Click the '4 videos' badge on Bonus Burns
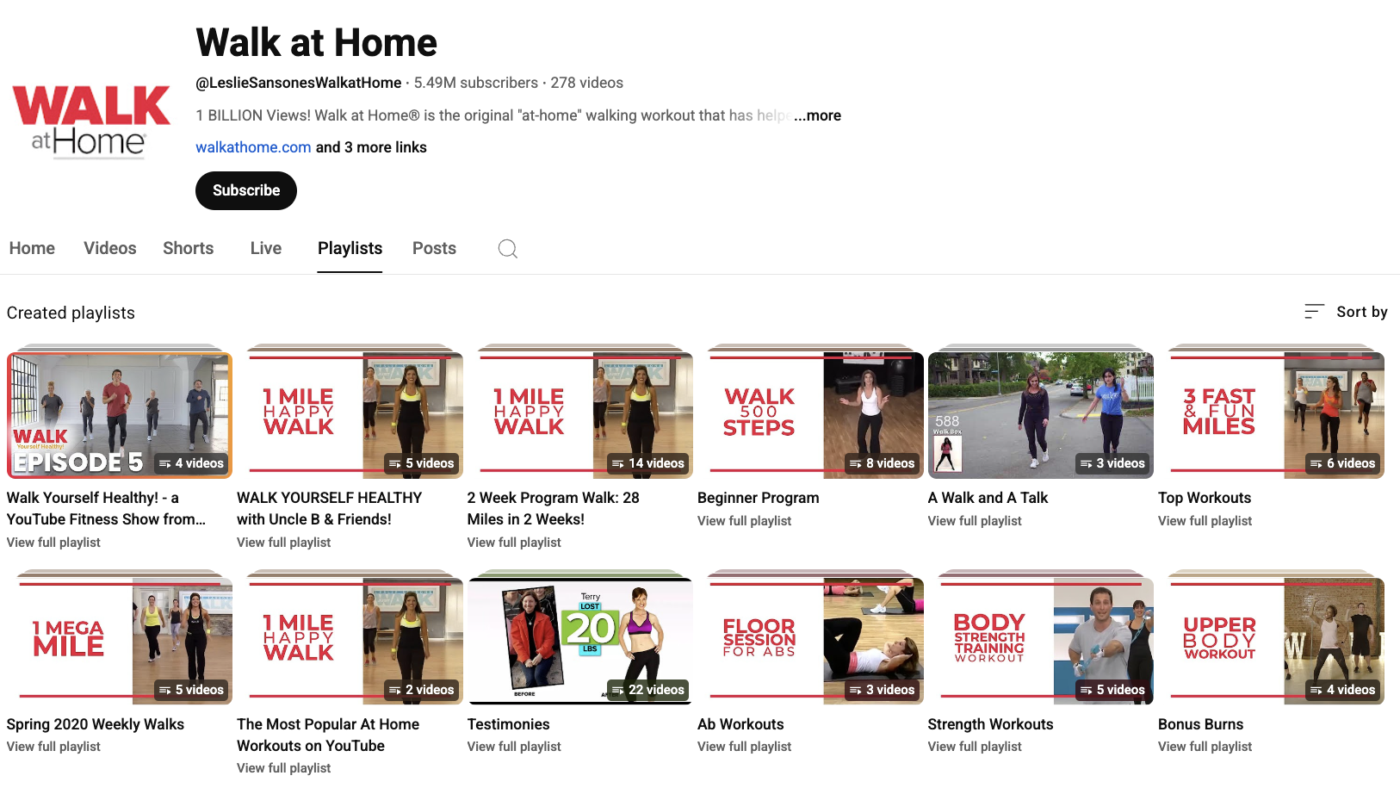 coord(1341,689)
